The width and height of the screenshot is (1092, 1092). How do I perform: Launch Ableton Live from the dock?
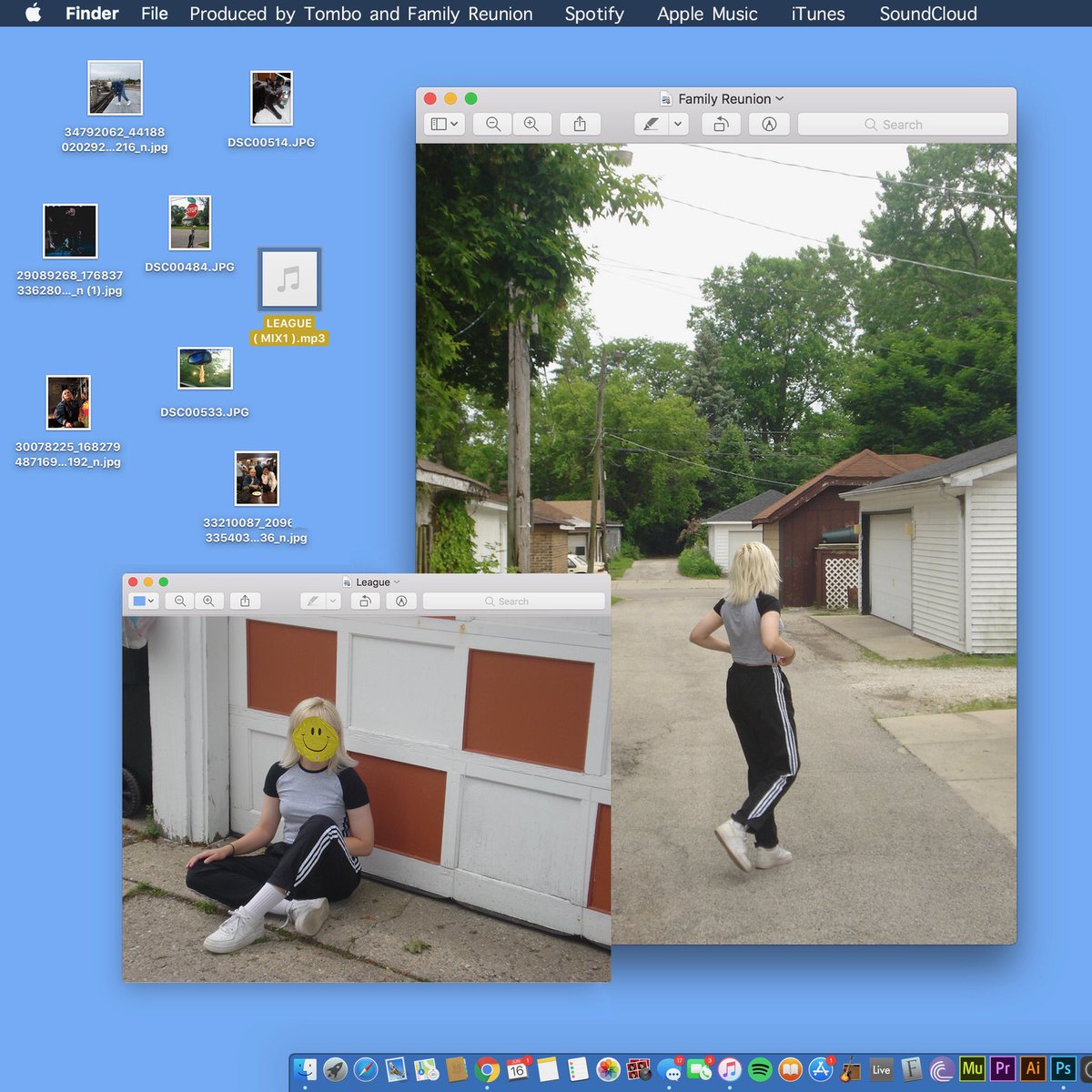[x=881, y=1069]
